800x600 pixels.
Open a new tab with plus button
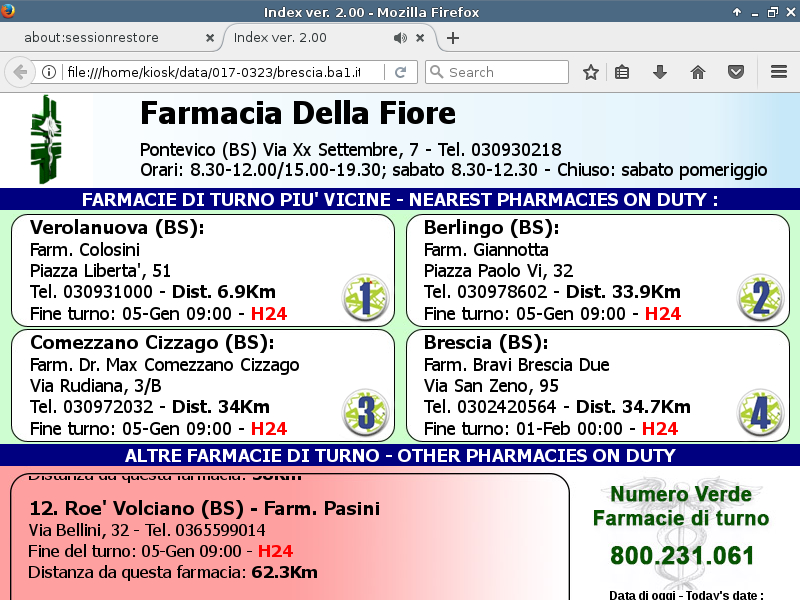click(x=453, y=38)
